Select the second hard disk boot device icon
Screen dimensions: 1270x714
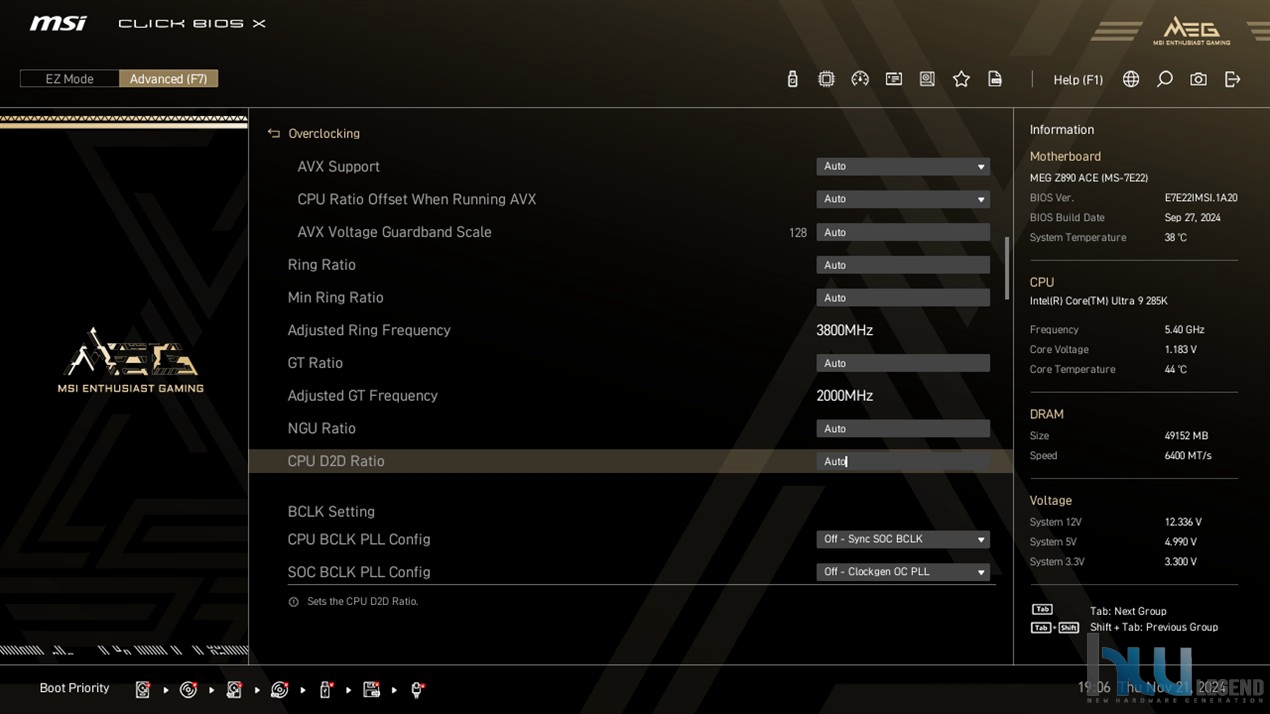point(234,689)
